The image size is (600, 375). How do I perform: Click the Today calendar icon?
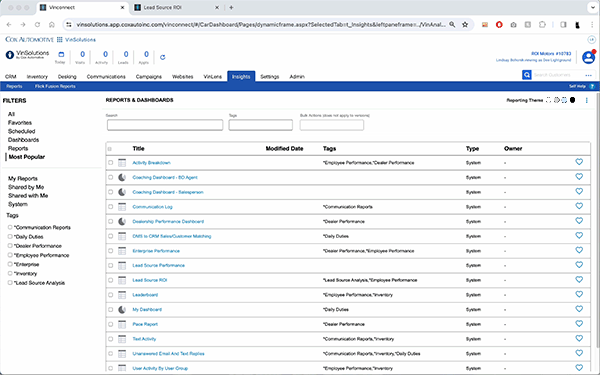tap(61, 54)
